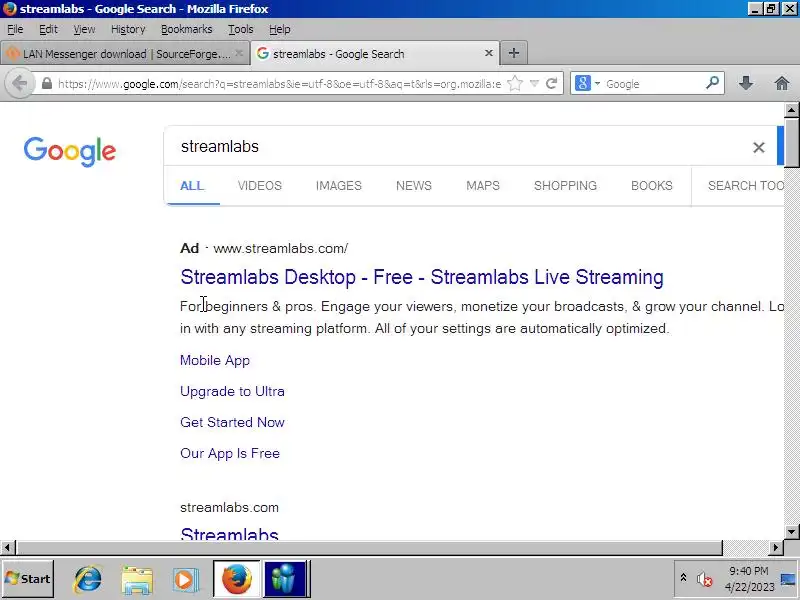Switch to VIDEOS results
800x600 pixels.
[260, 186]
